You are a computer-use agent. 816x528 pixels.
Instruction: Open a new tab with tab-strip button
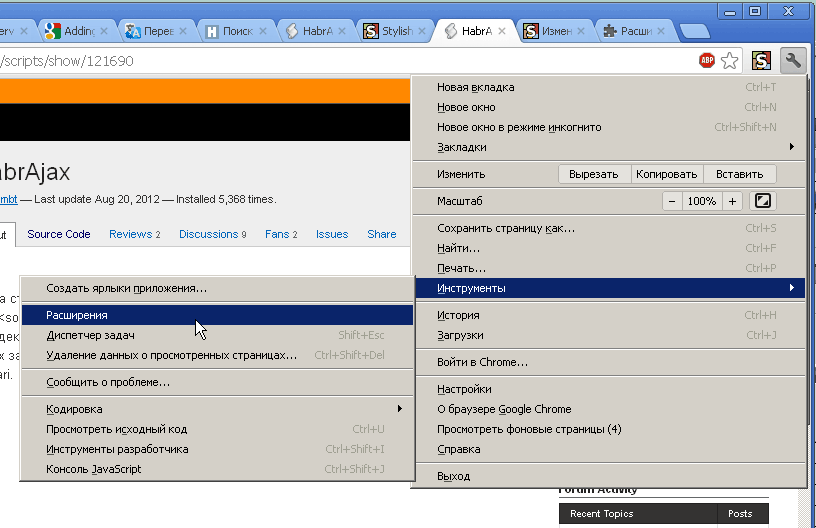click(x=695, y=32)
